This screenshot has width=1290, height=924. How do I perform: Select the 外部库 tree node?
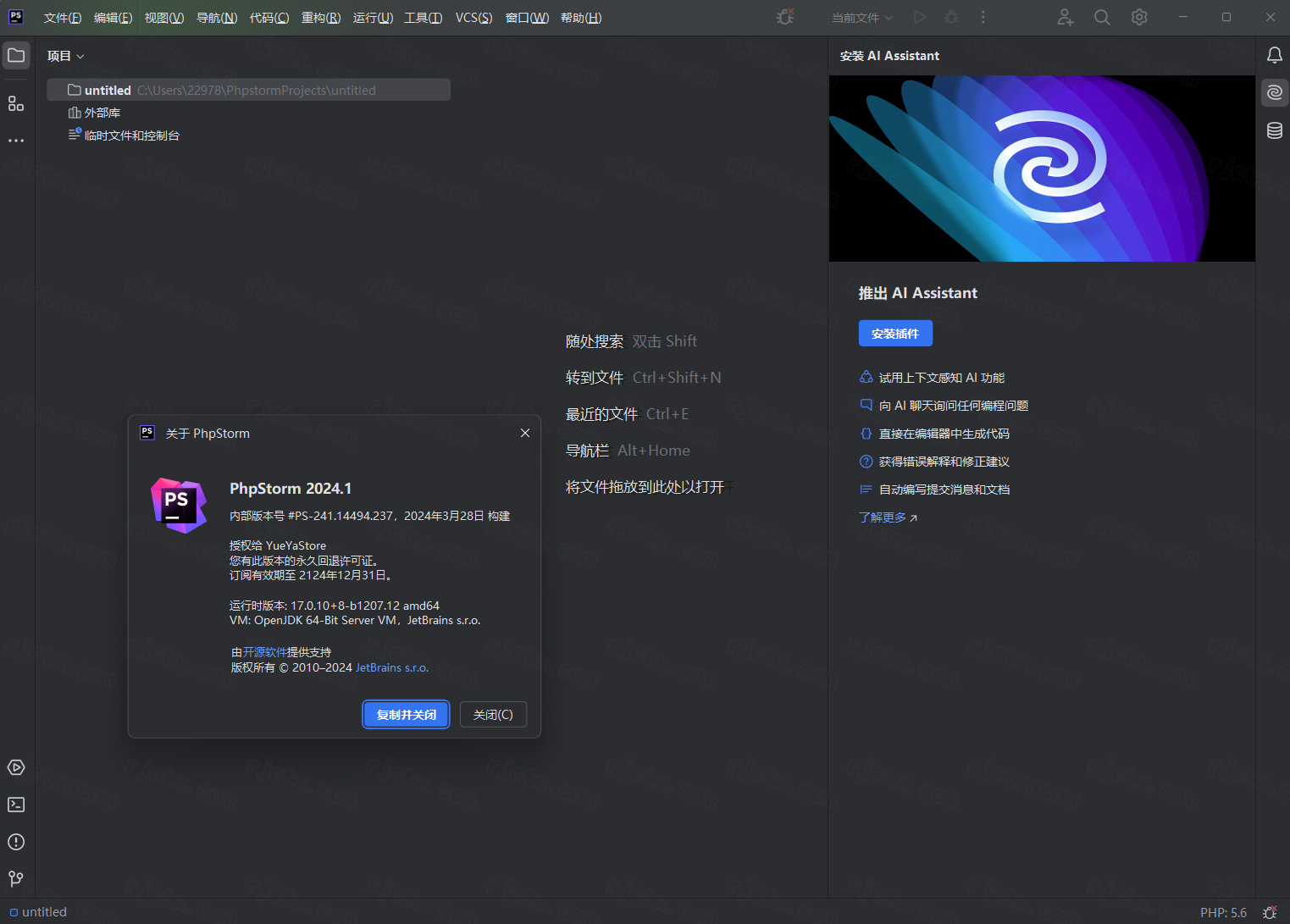94,113
